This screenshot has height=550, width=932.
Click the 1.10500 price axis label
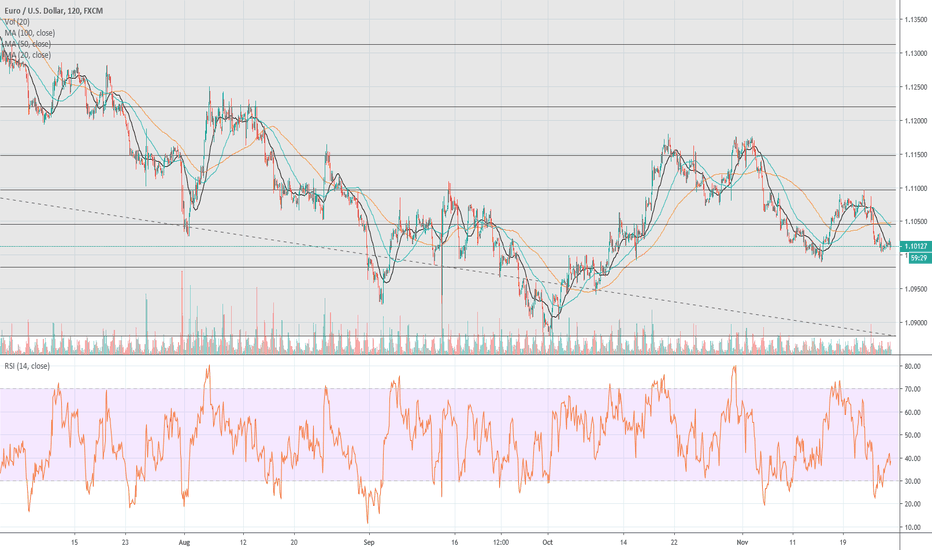pyautogui.click(x=913, y=221)
